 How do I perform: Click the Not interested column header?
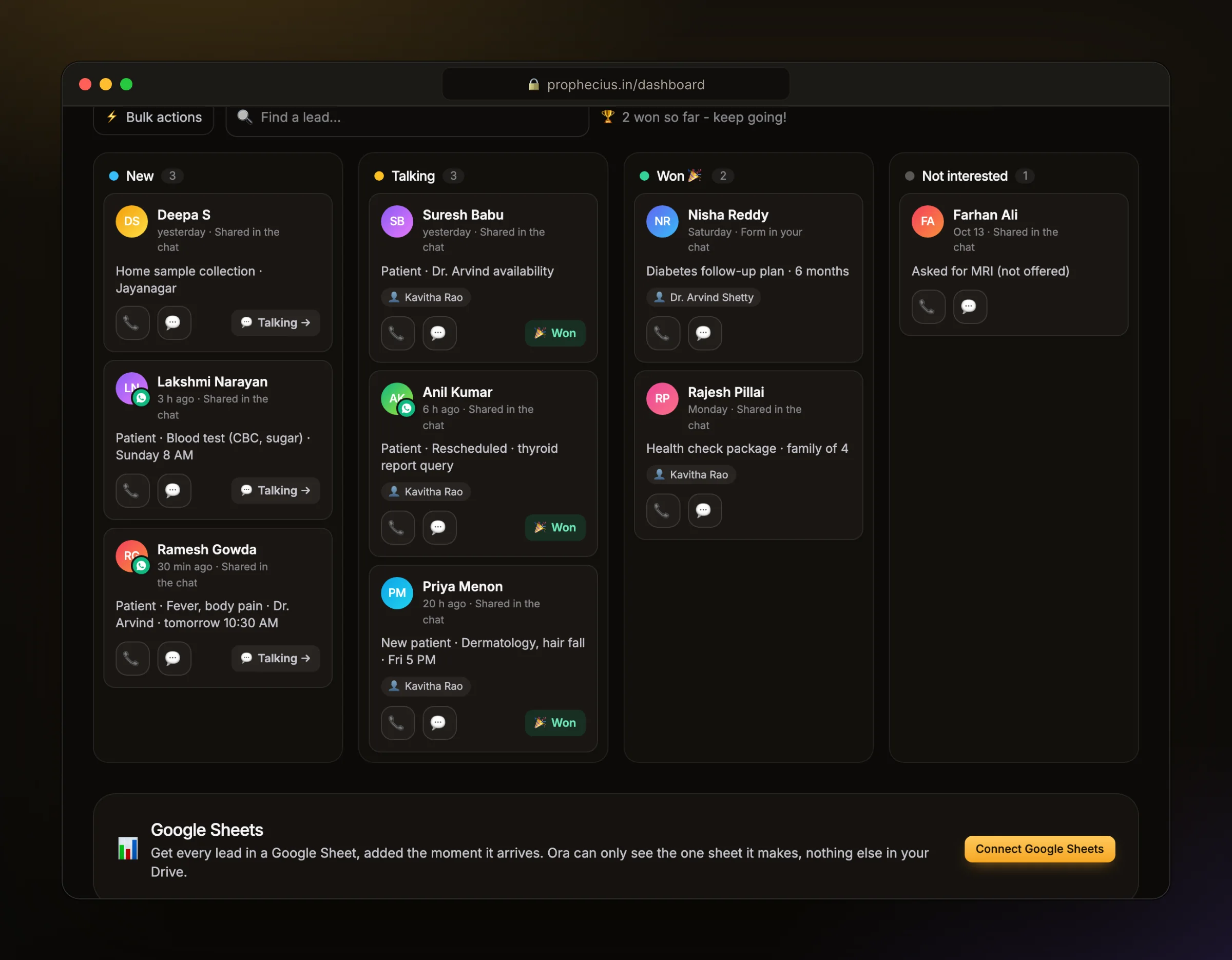pos(965,176)
